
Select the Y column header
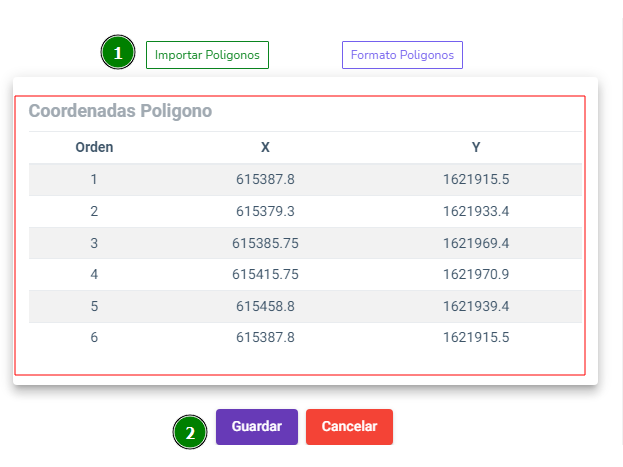[476, 147]
